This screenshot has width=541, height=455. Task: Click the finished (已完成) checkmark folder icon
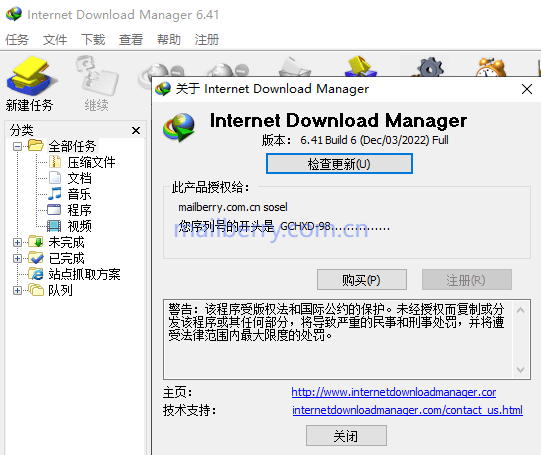[x=36, y=258]
